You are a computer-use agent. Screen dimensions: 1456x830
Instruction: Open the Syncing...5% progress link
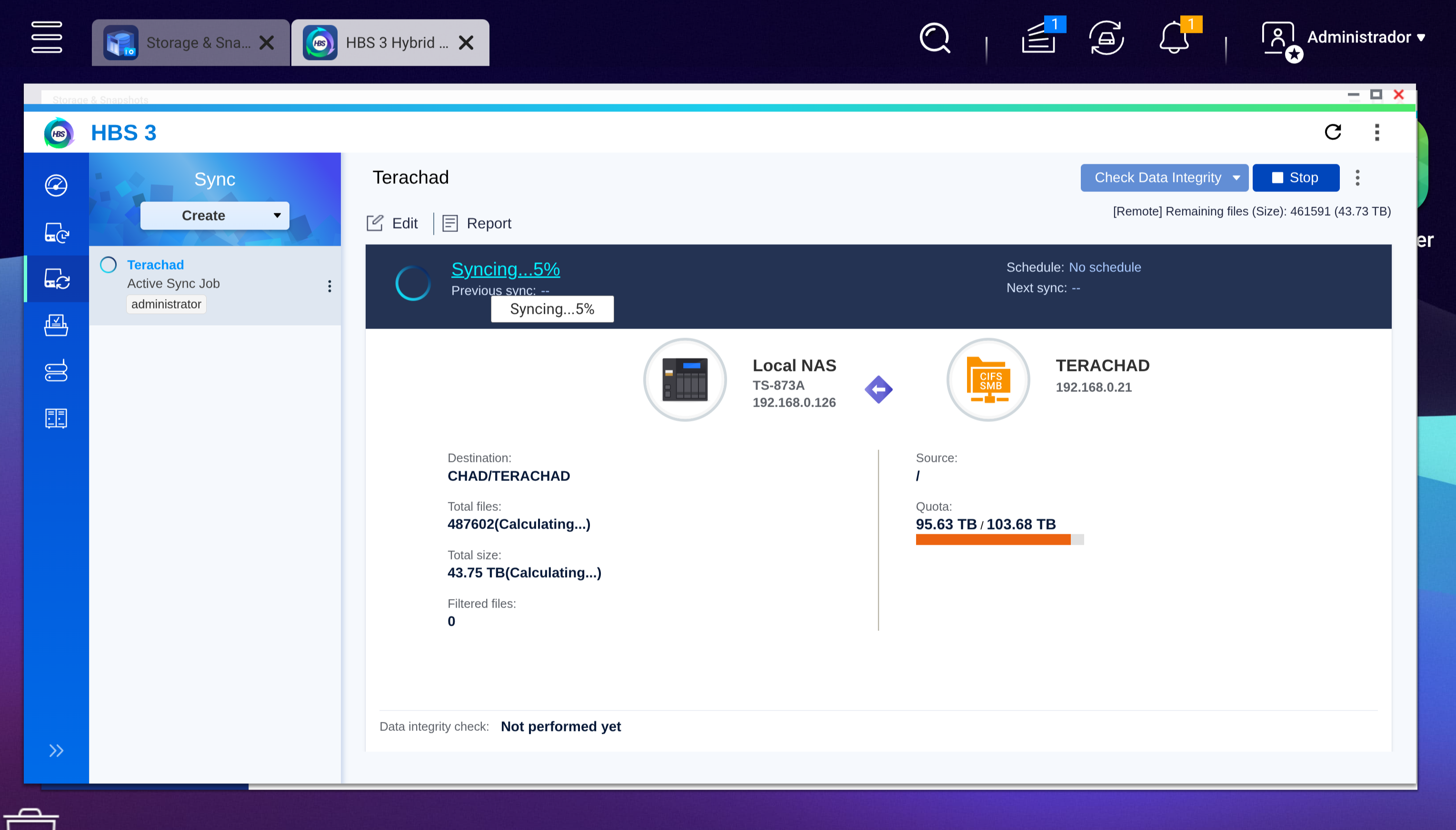click(506, 269)
